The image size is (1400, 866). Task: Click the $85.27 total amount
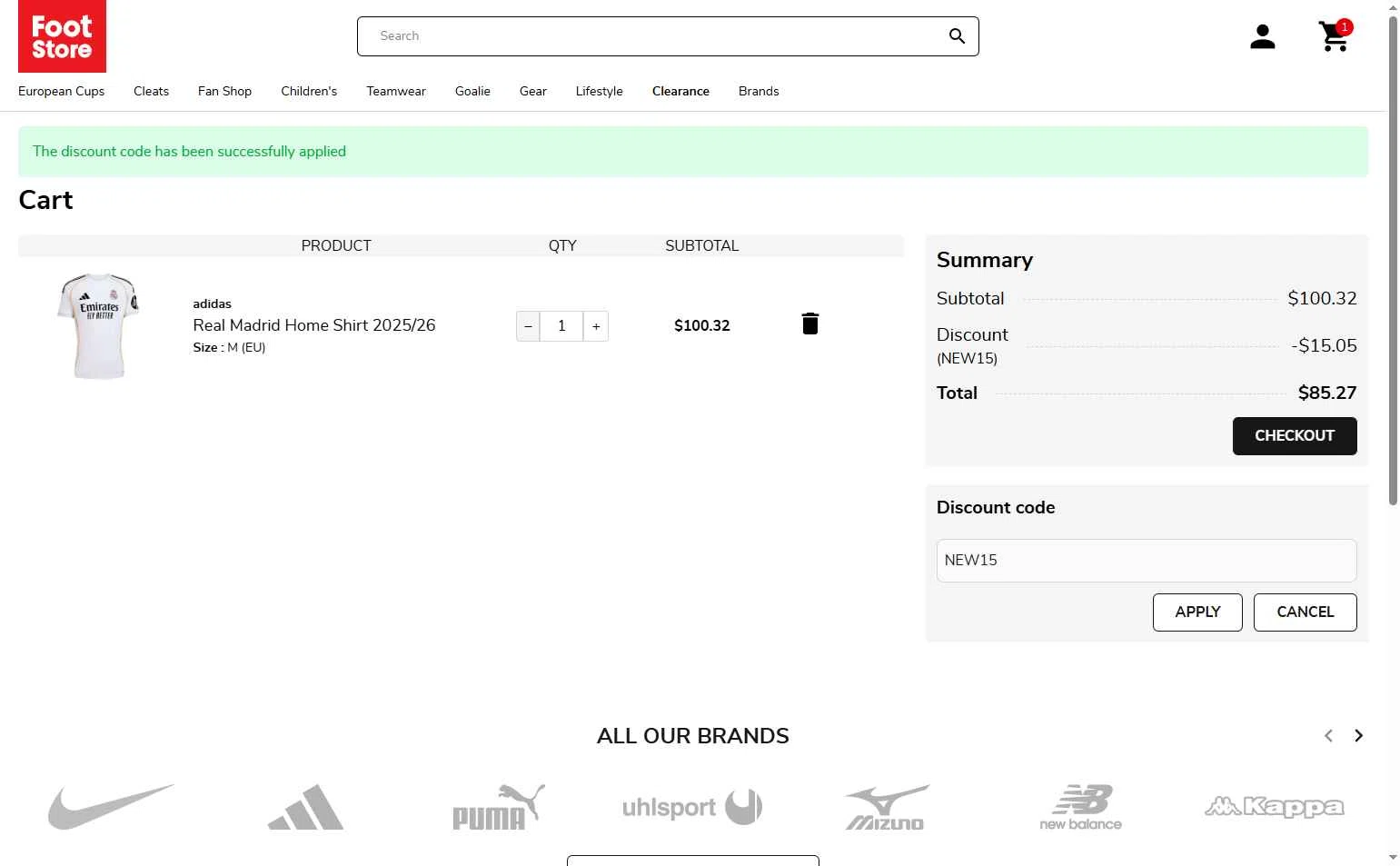tap(1327, 393)
